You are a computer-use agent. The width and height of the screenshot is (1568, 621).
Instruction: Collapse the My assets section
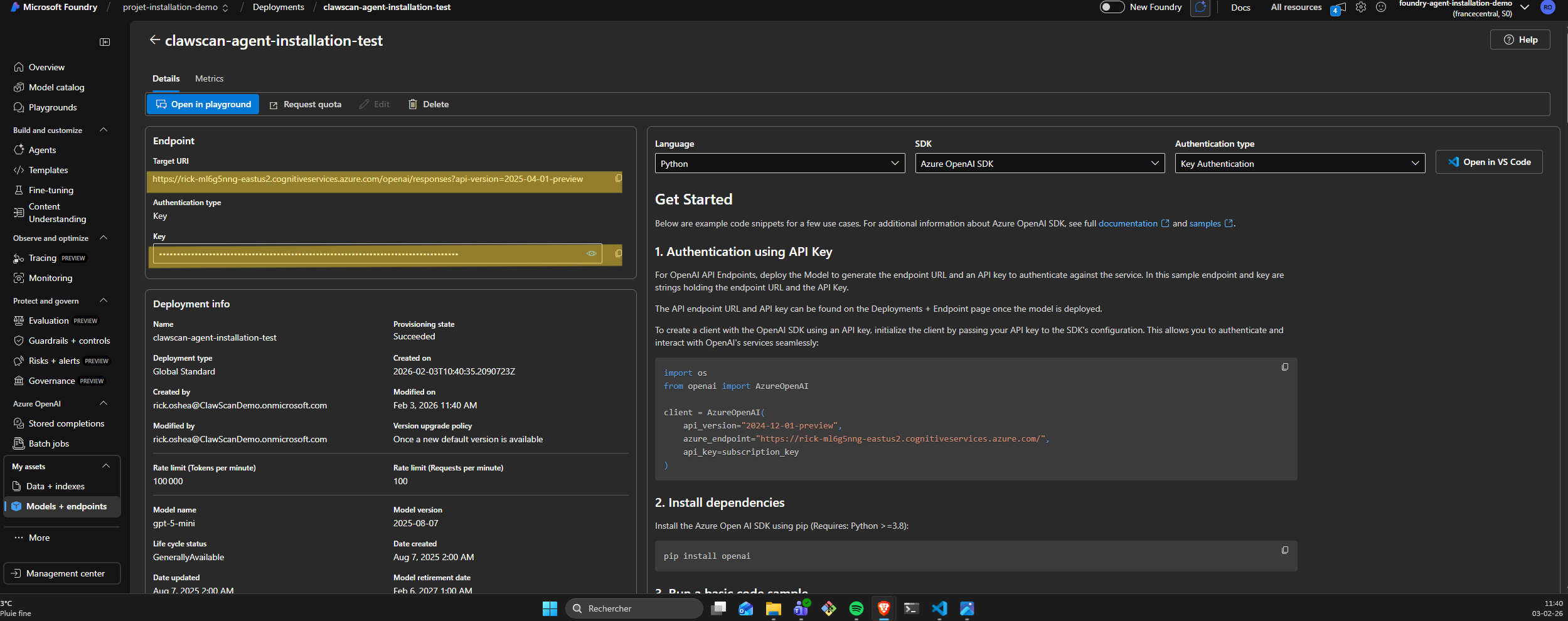106,466
